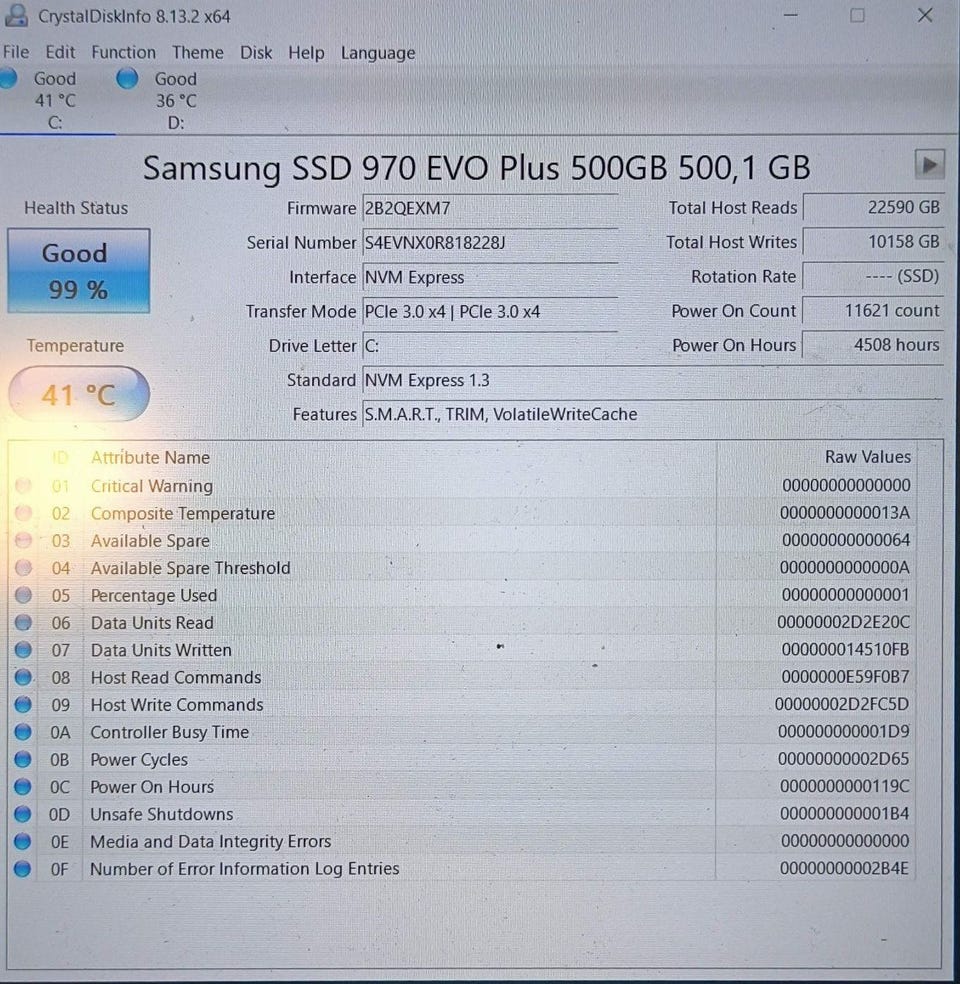Open the Function menu

pyautogui.click(x=124, y=52)
